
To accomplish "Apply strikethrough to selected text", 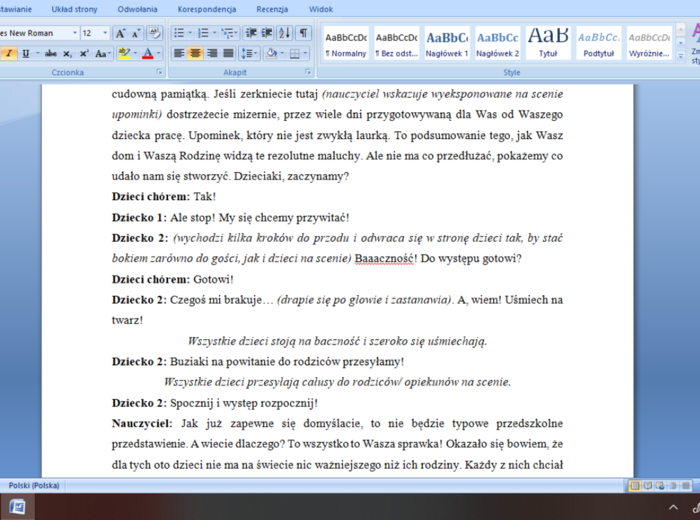I will tap(51, 53).
